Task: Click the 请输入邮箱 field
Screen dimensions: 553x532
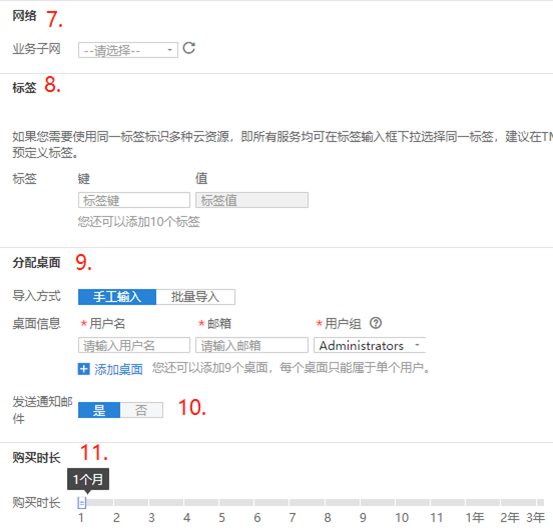Action: tap(252, 345)
